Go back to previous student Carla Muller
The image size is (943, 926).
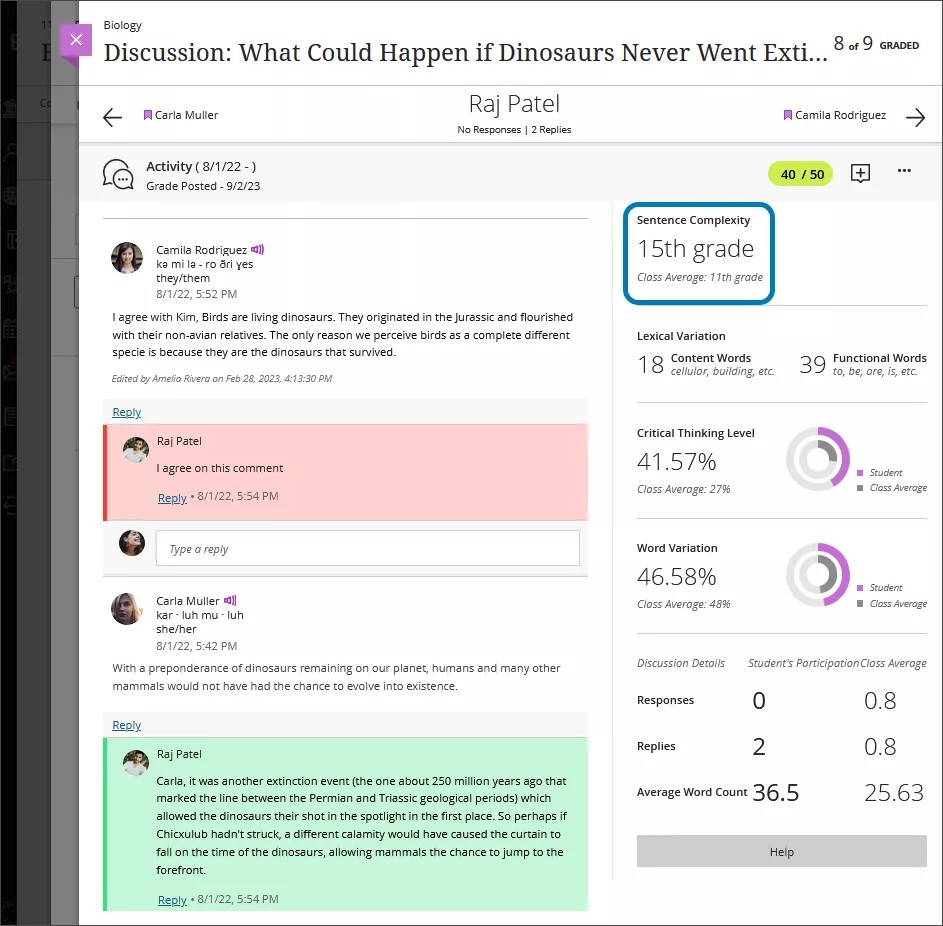pos(112,117)
